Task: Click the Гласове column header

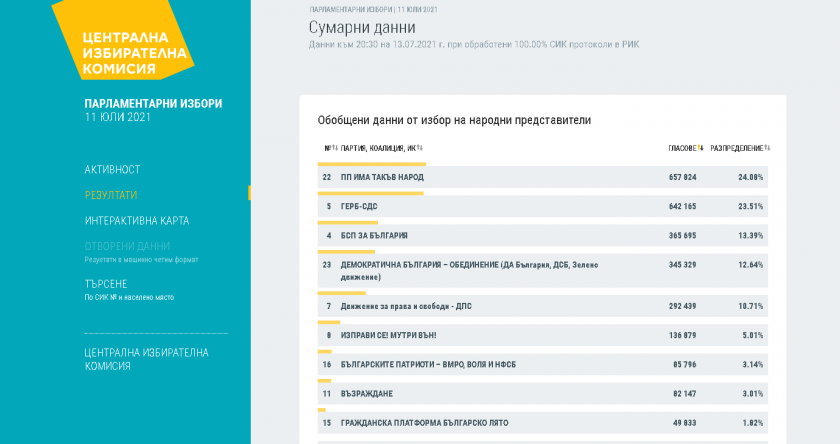Action: point(682,148)
